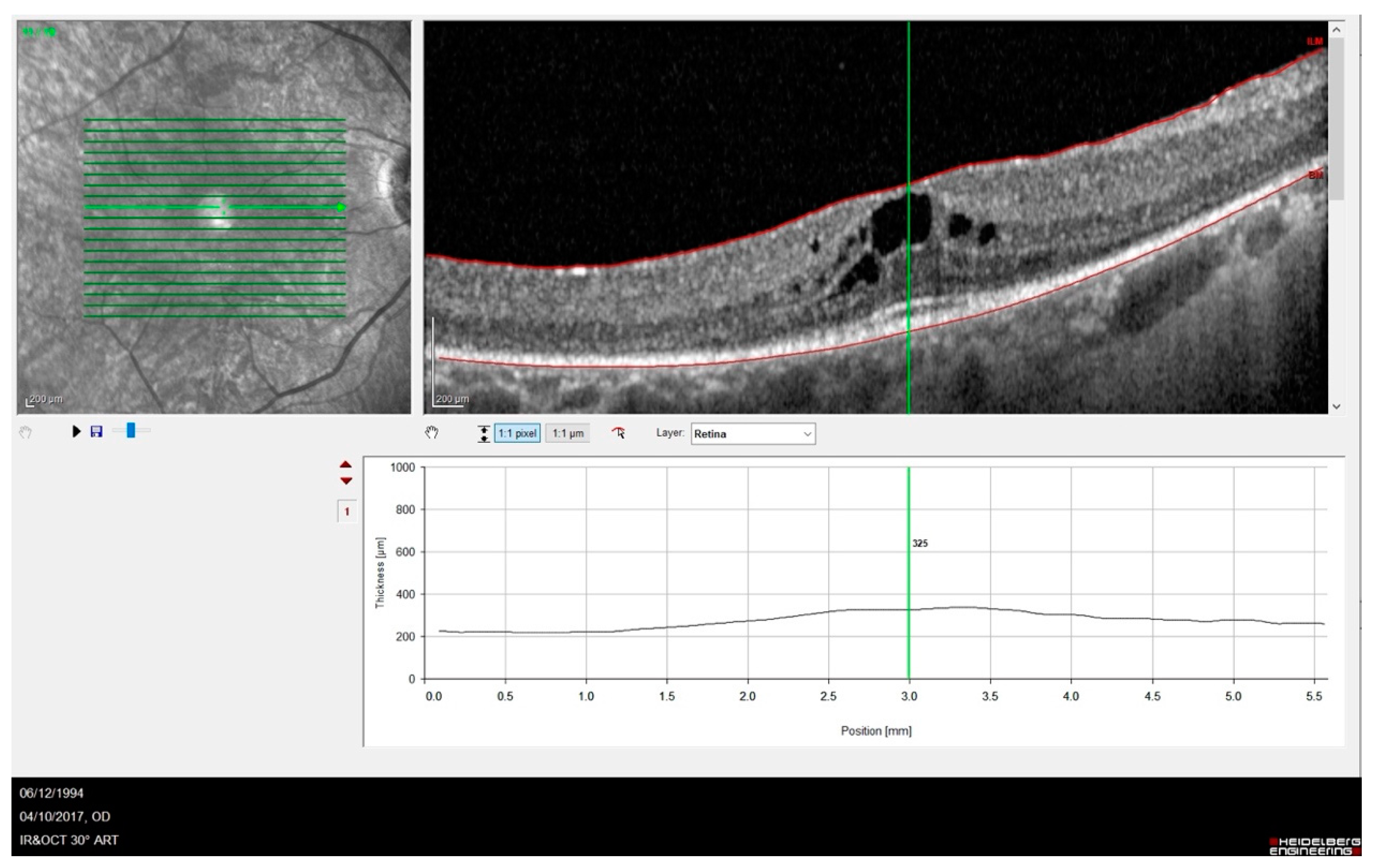Click the 325 thickness marker on graph
The image size is (1374, 868).
(920, 544)
